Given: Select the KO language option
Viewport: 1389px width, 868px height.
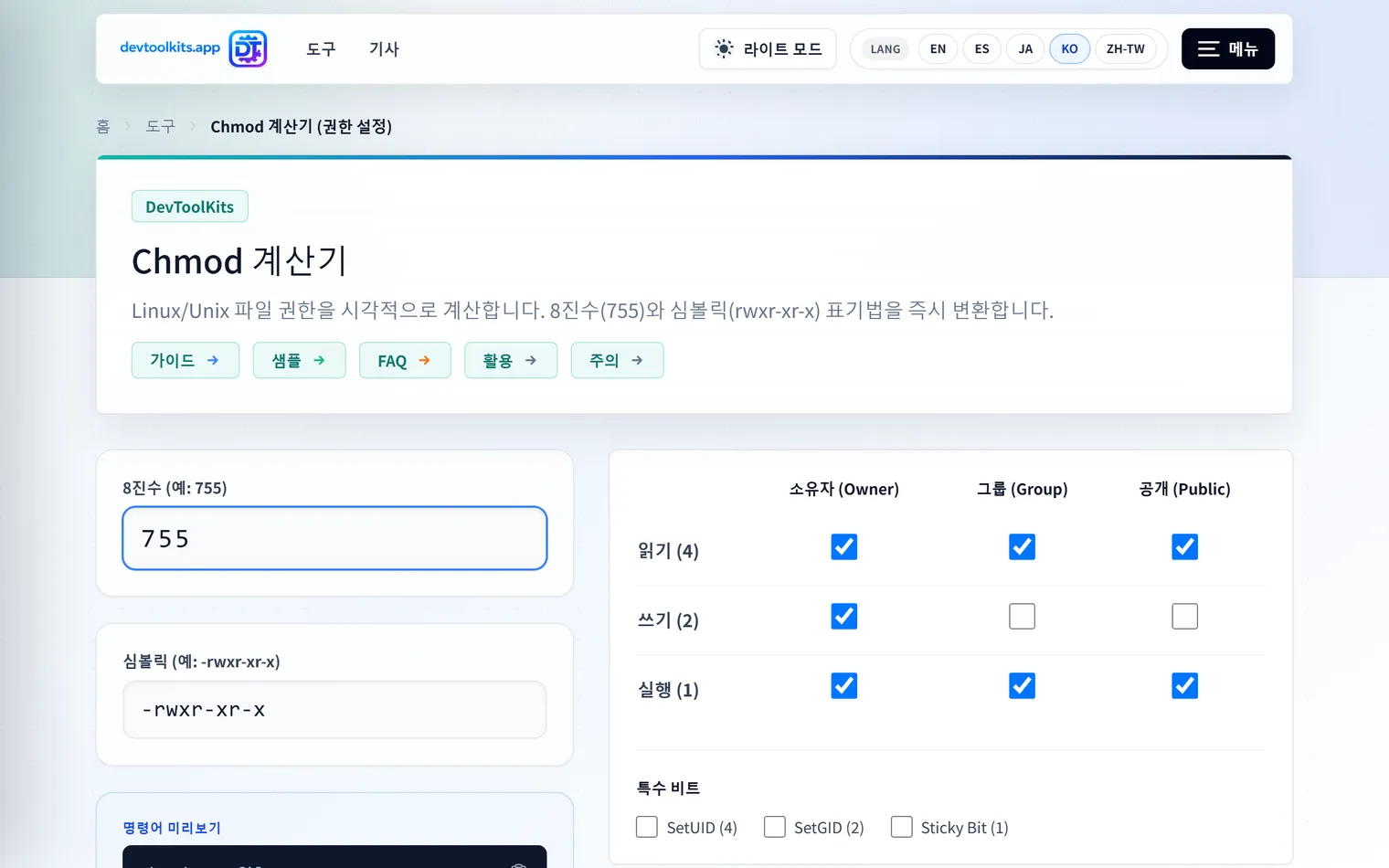Looking at the screenshot, I should pyautogui.click(x=1069, y=48).
